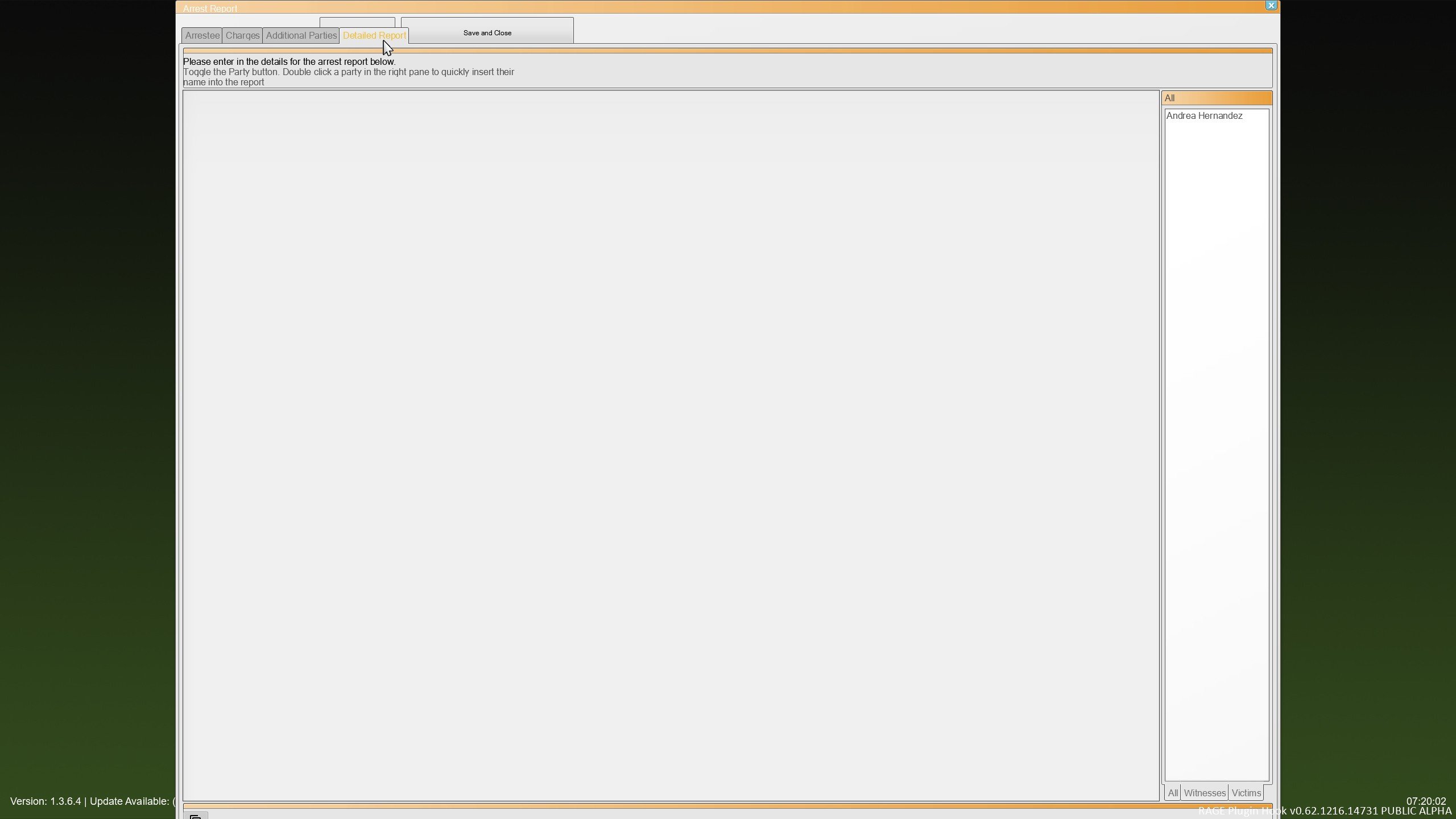Toggle the Party pane icon button
1456x819 pixels.
196,816
